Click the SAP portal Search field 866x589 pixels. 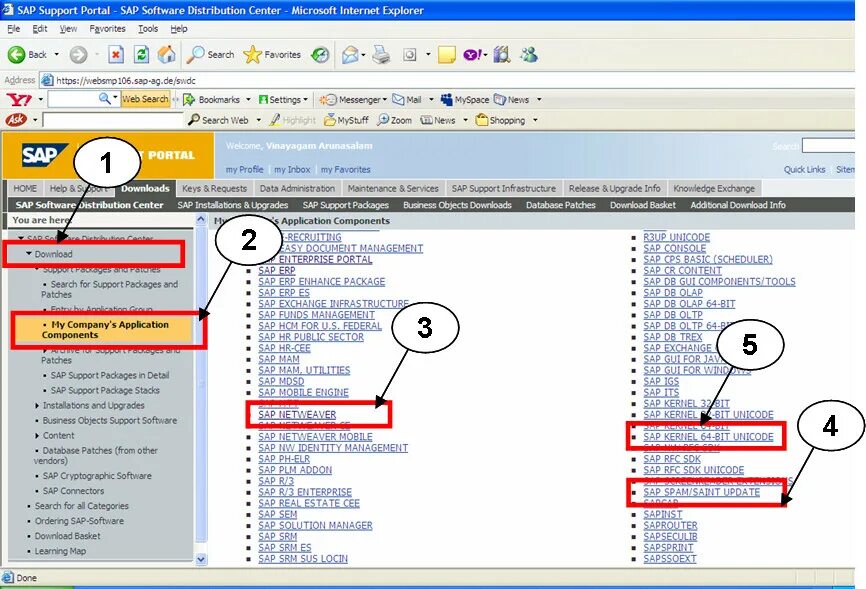click(x=828, y=146)
